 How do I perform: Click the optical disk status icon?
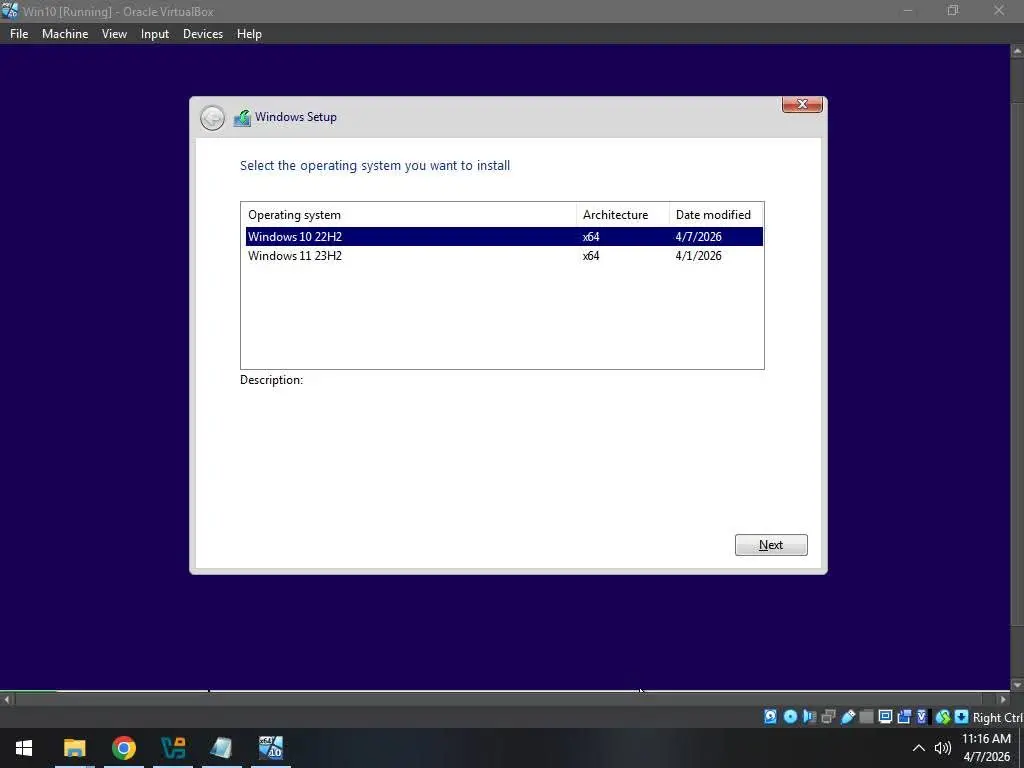tap(790, 717)
